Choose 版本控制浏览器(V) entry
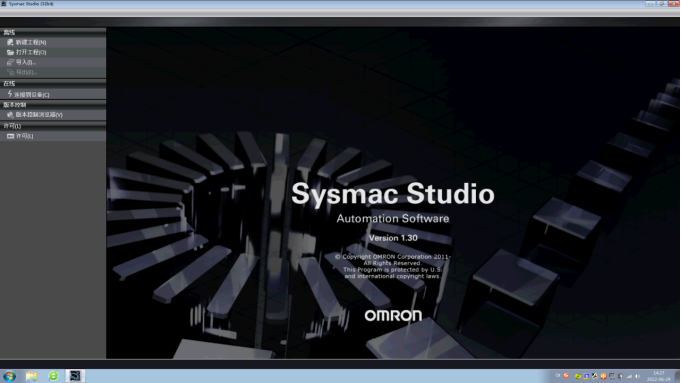The height and width of the screenshot is (383, 681). click(39, 115)
